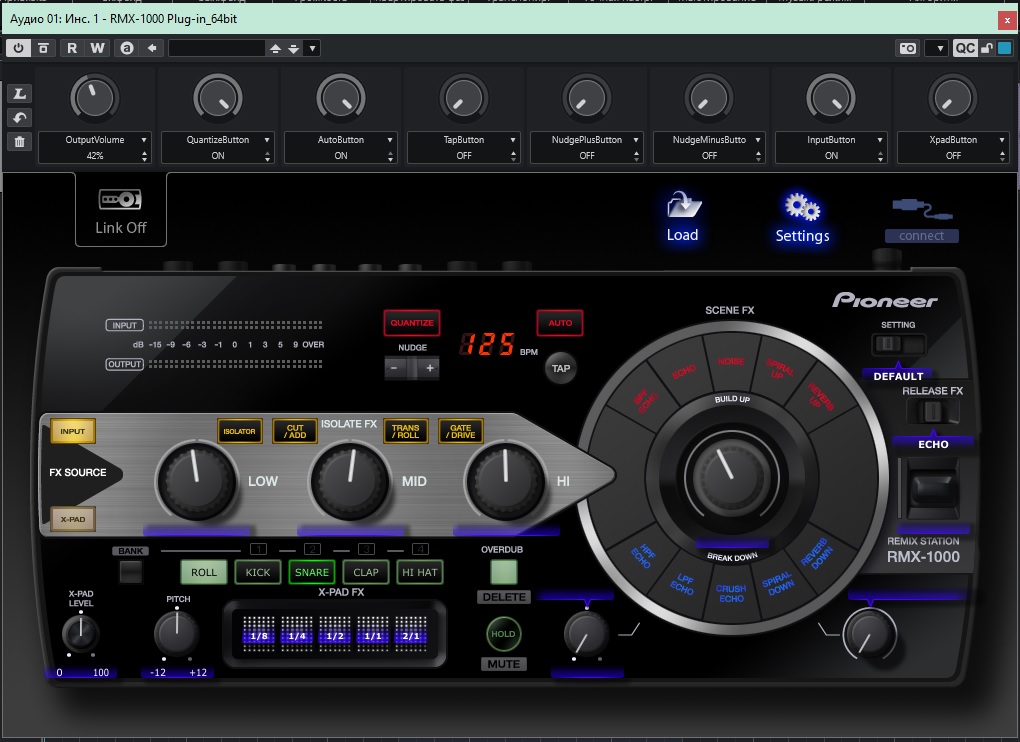
Task: Click the MID isolate knob
Action: click(351, 481)
